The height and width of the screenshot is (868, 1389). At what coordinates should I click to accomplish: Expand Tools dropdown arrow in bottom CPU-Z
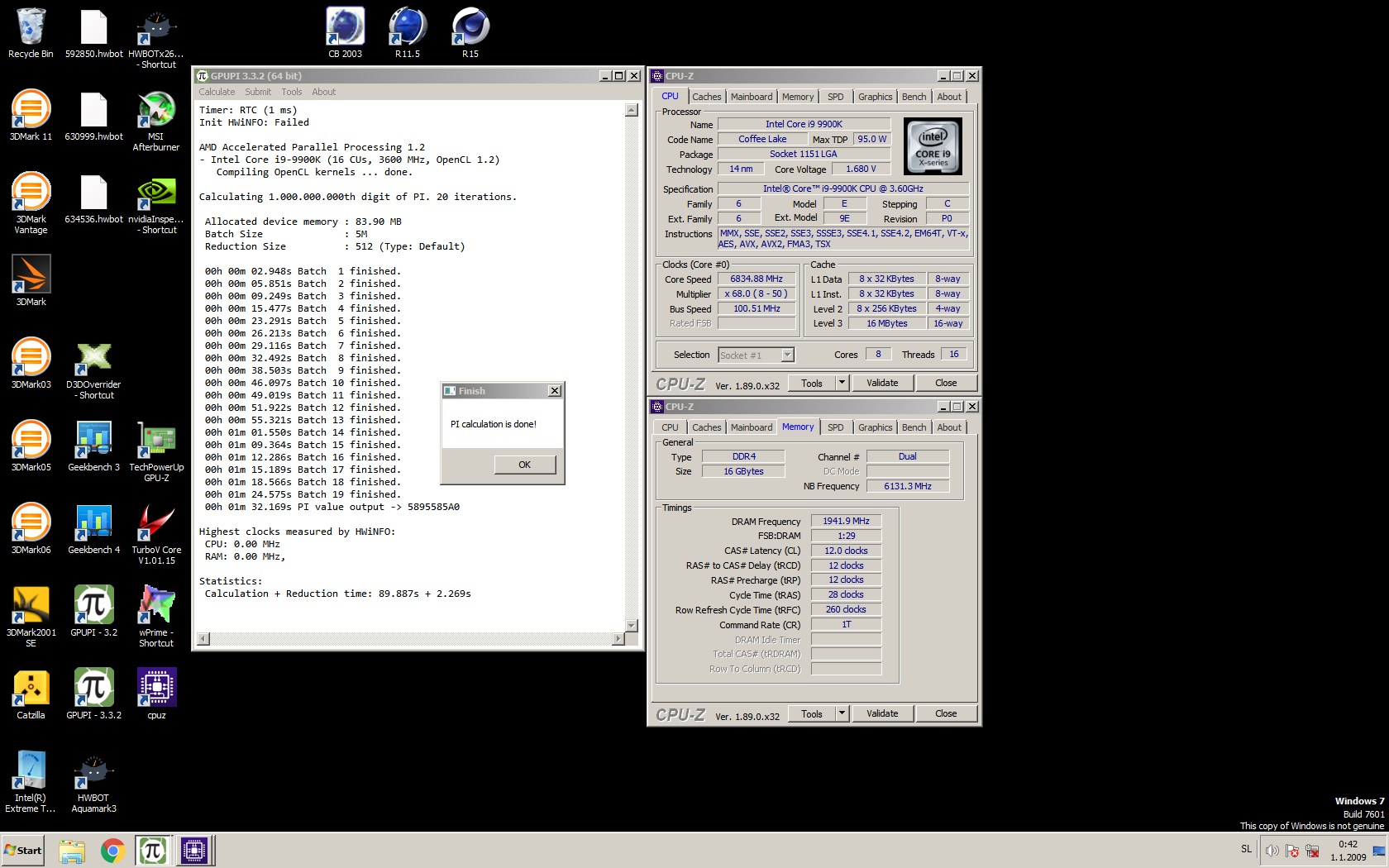[842, 713]
